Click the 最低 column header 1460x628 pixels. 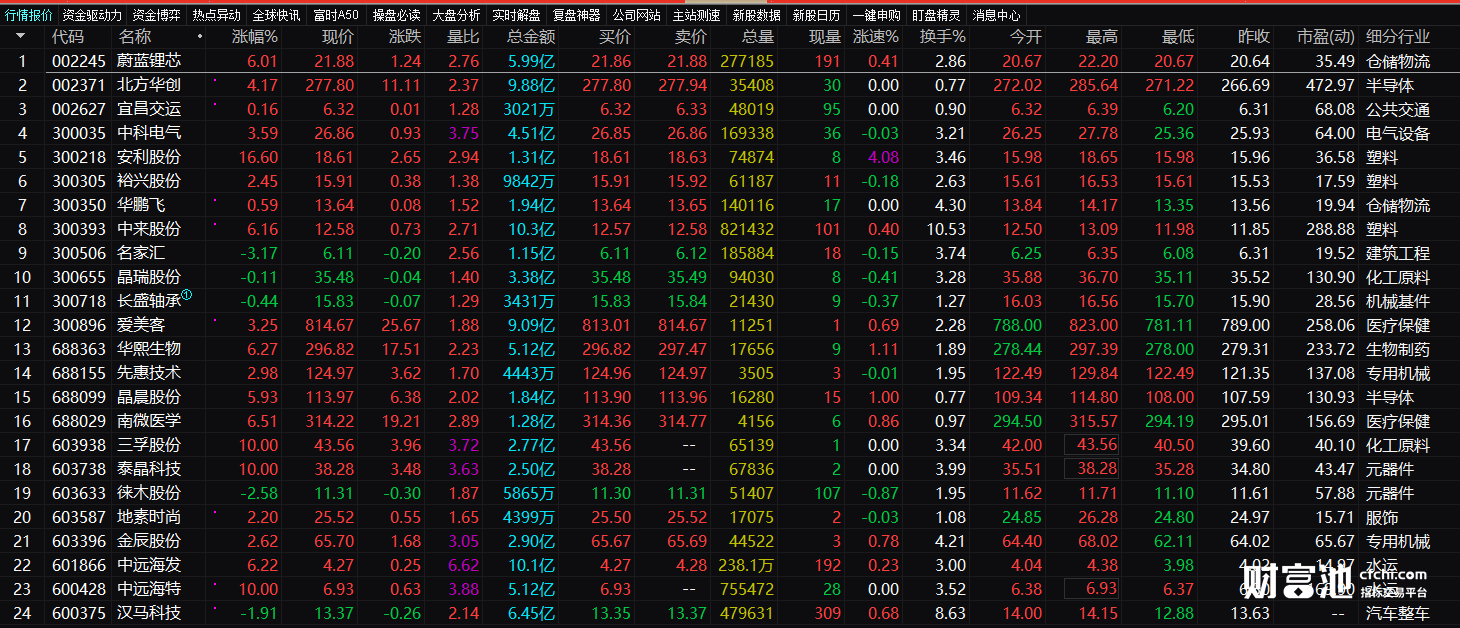point(1178,37)
